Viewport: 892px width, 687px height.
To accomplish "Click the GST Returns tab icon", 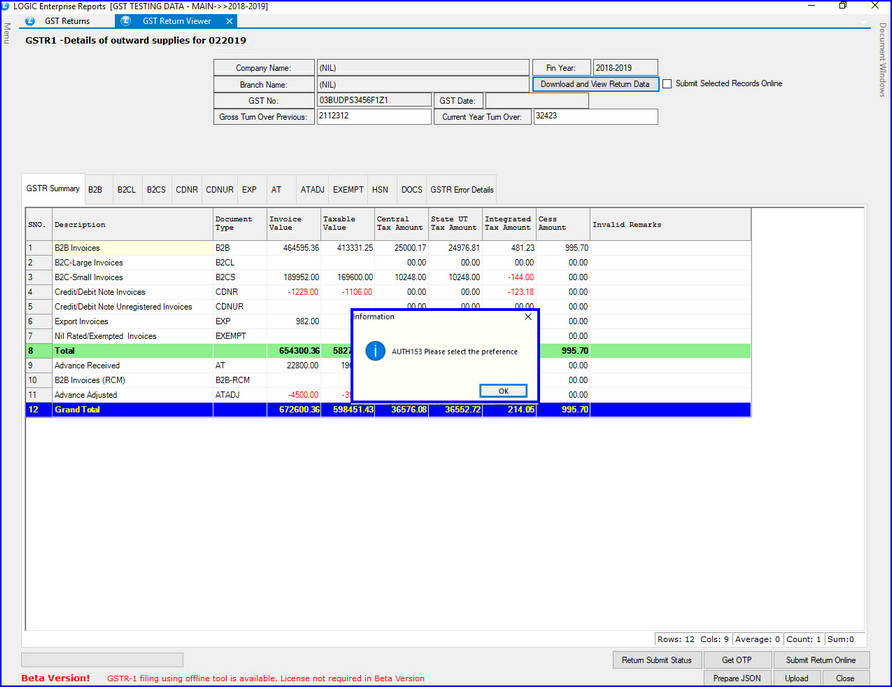I will [x=30, y=21].
